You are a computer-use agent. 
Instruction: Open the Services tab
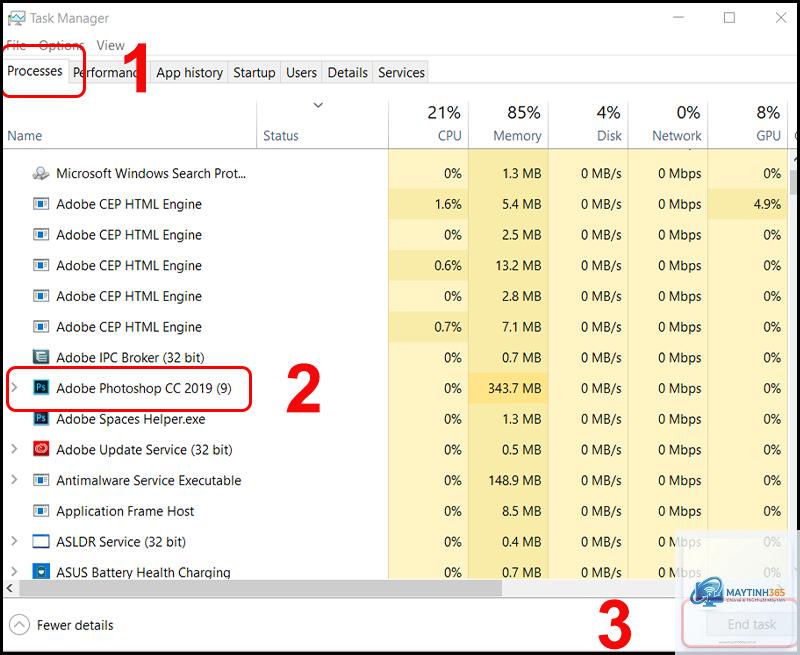point(401,72)
